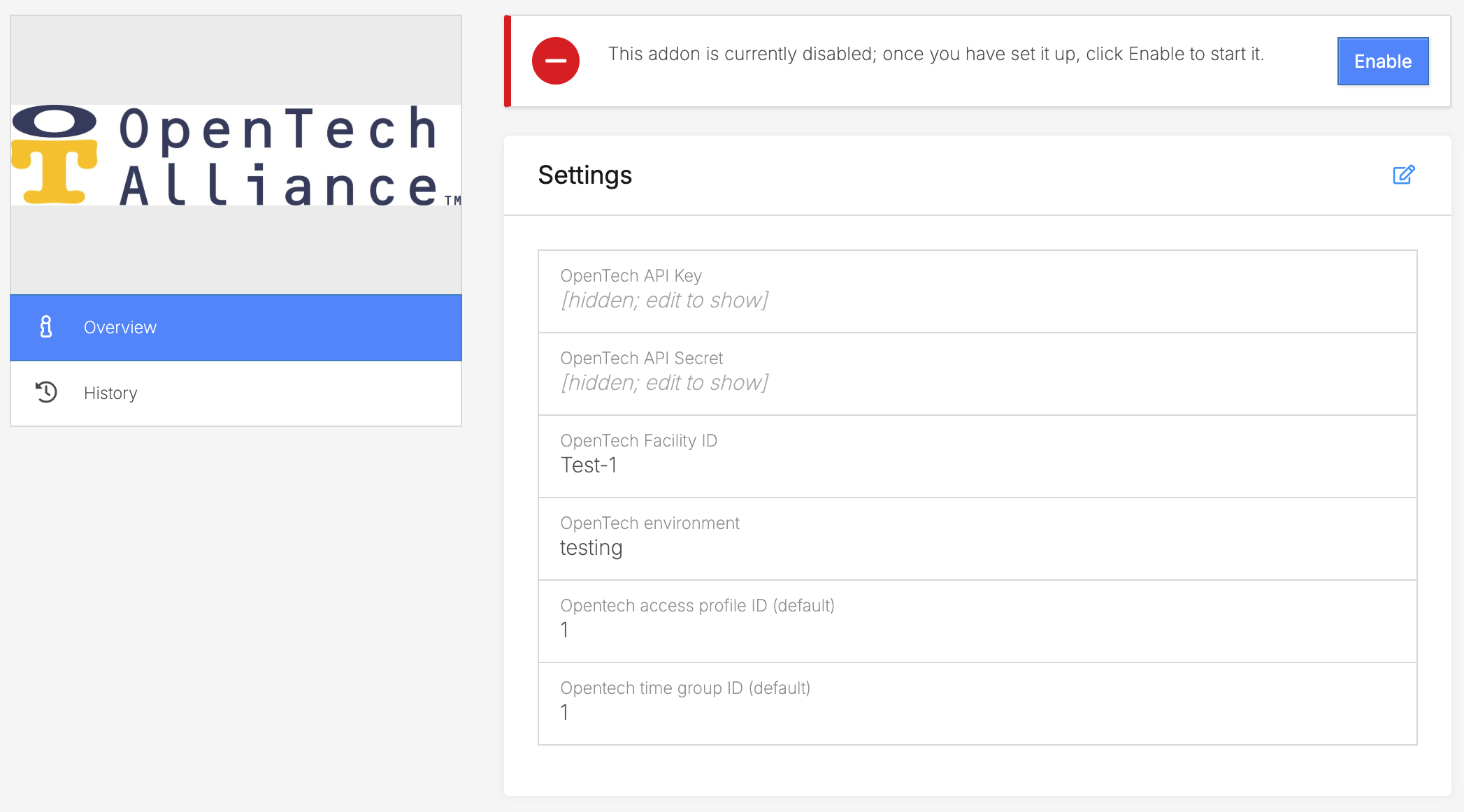
Task: Click the OpenTech logo emblem
Action: [x=55, y=154]
